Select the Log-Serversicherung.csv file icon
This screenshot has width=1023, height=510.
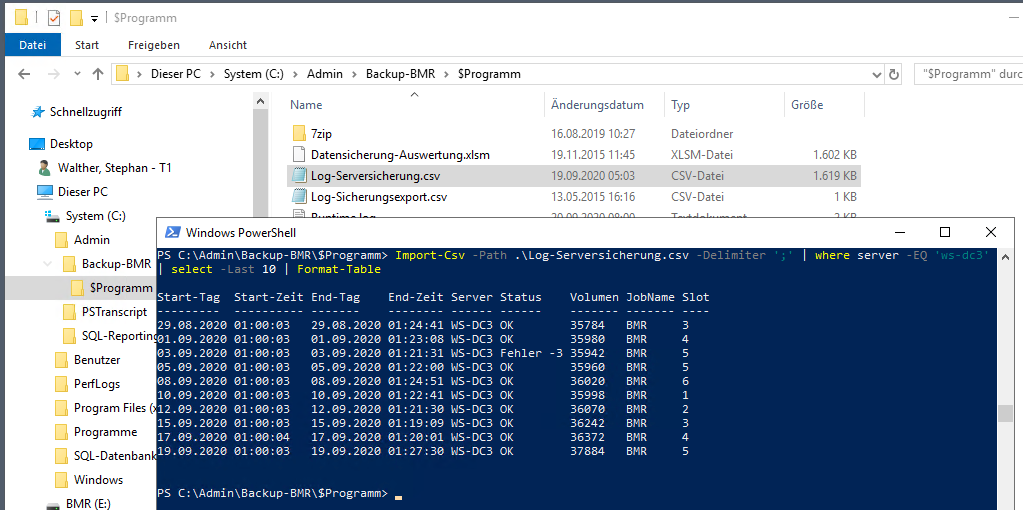(x=299, y=175)
